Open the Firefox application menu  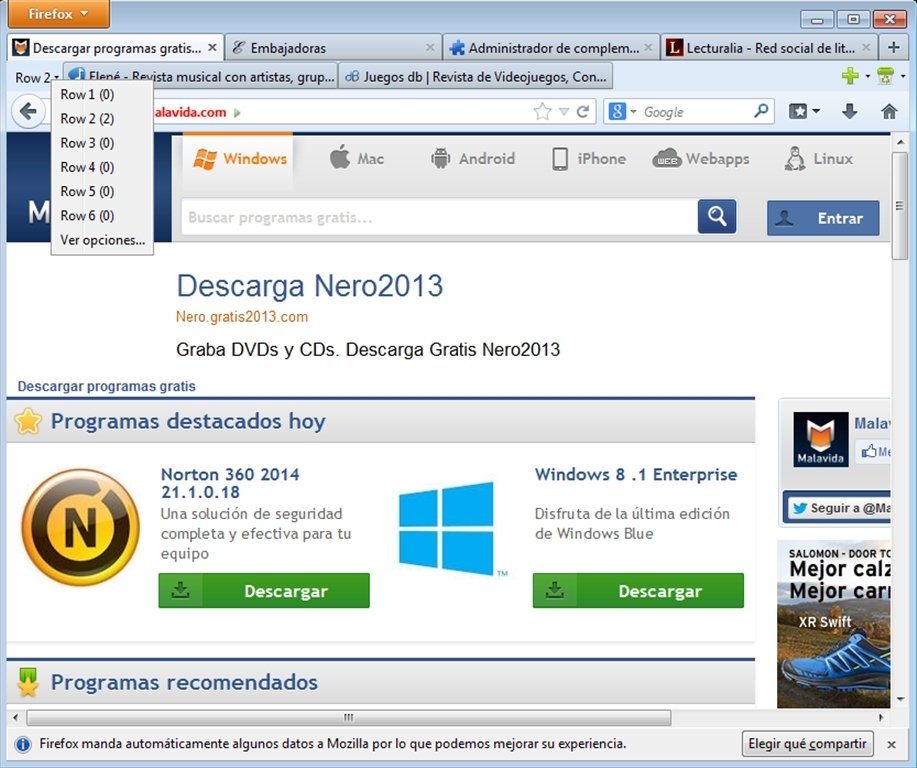tap(58, 14)
